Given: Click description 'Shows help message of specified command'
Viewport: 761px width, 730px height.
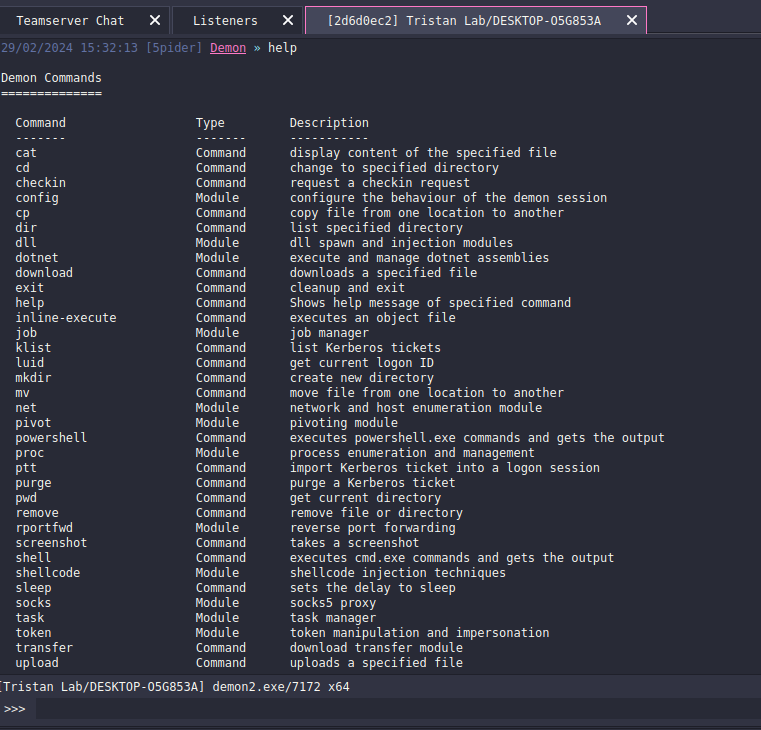Looking at the screenshot, I should [x=430, y=303].
